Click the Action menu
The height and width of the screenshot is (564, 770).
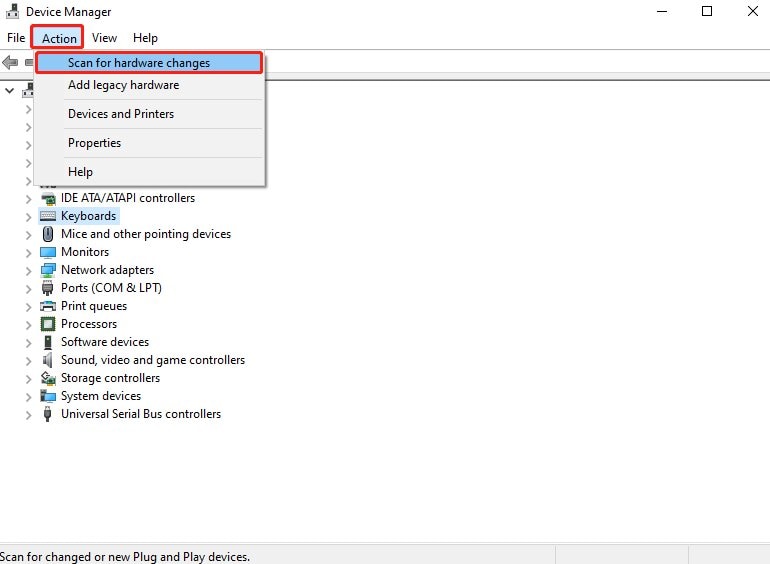(x=59, y=38)
